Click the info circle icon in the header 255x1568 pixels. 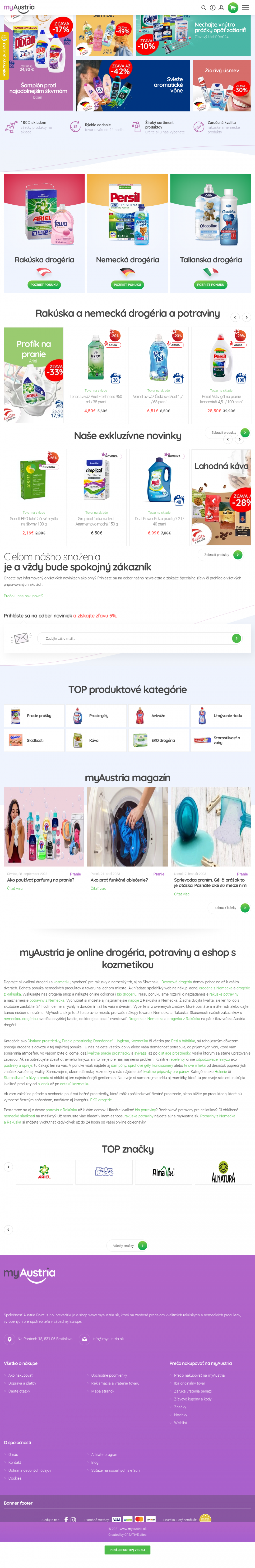(x=212, y=8)
